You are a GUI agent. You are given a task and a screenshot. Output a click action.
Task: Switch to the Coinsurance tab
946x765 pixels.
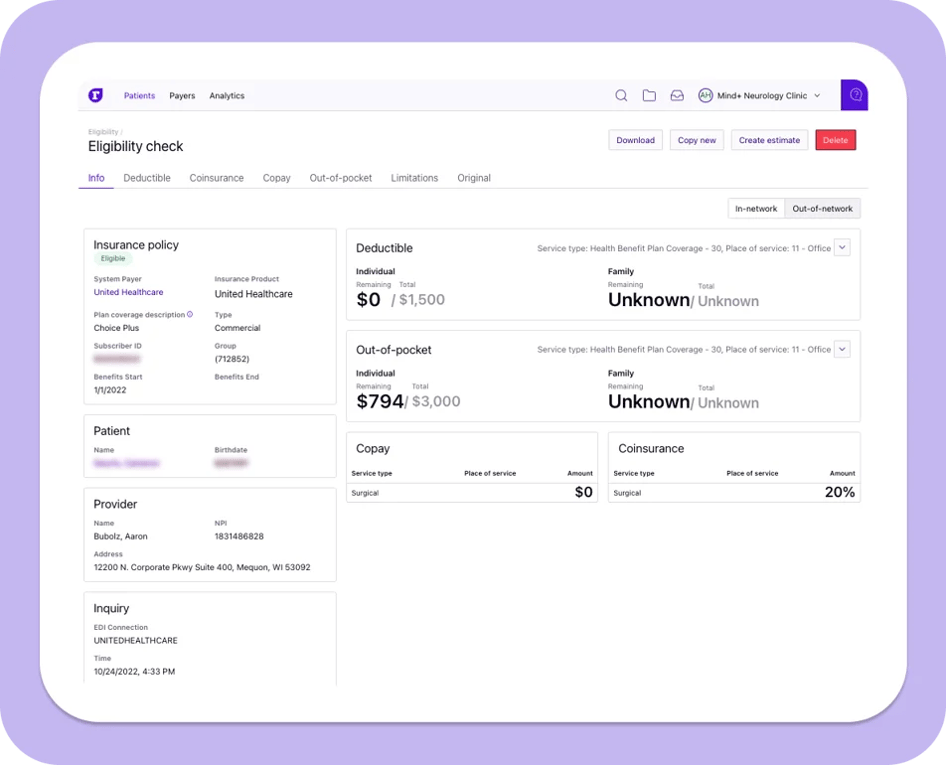coord(216,178)
